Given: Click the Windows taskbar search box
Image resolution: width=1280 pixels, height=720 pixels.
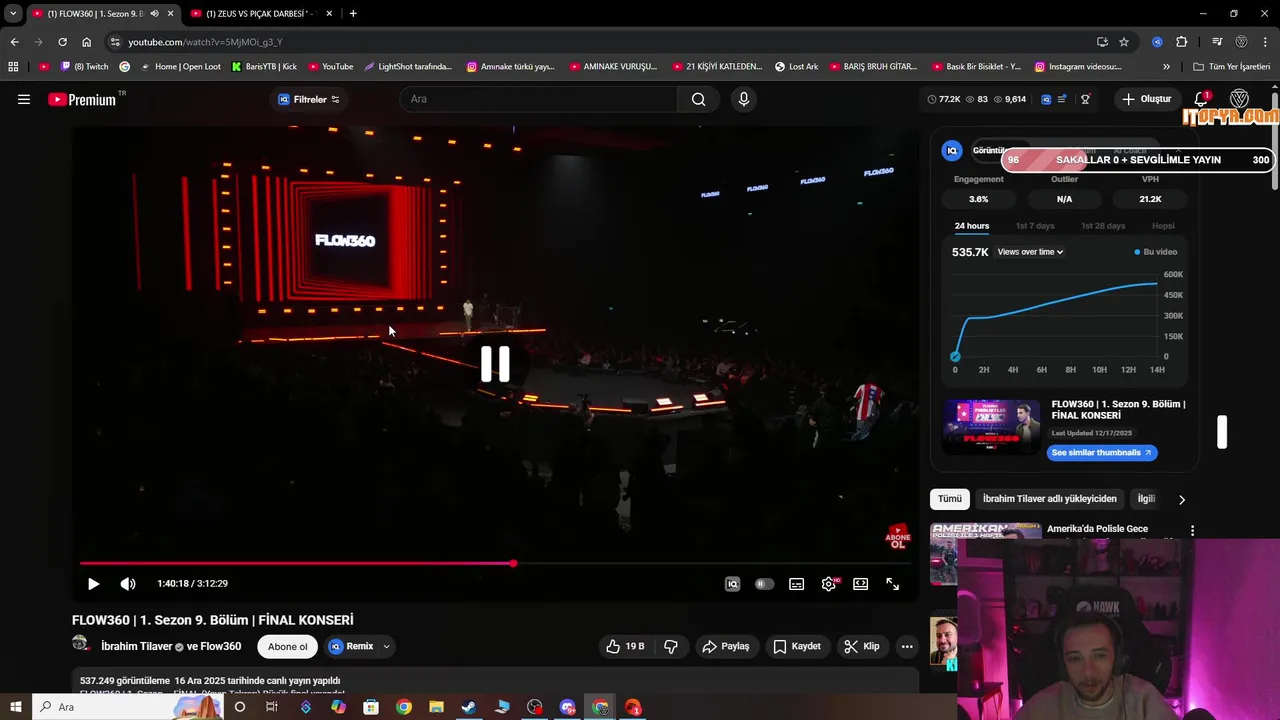Looking at the screenshot, I should click(128, 707).
